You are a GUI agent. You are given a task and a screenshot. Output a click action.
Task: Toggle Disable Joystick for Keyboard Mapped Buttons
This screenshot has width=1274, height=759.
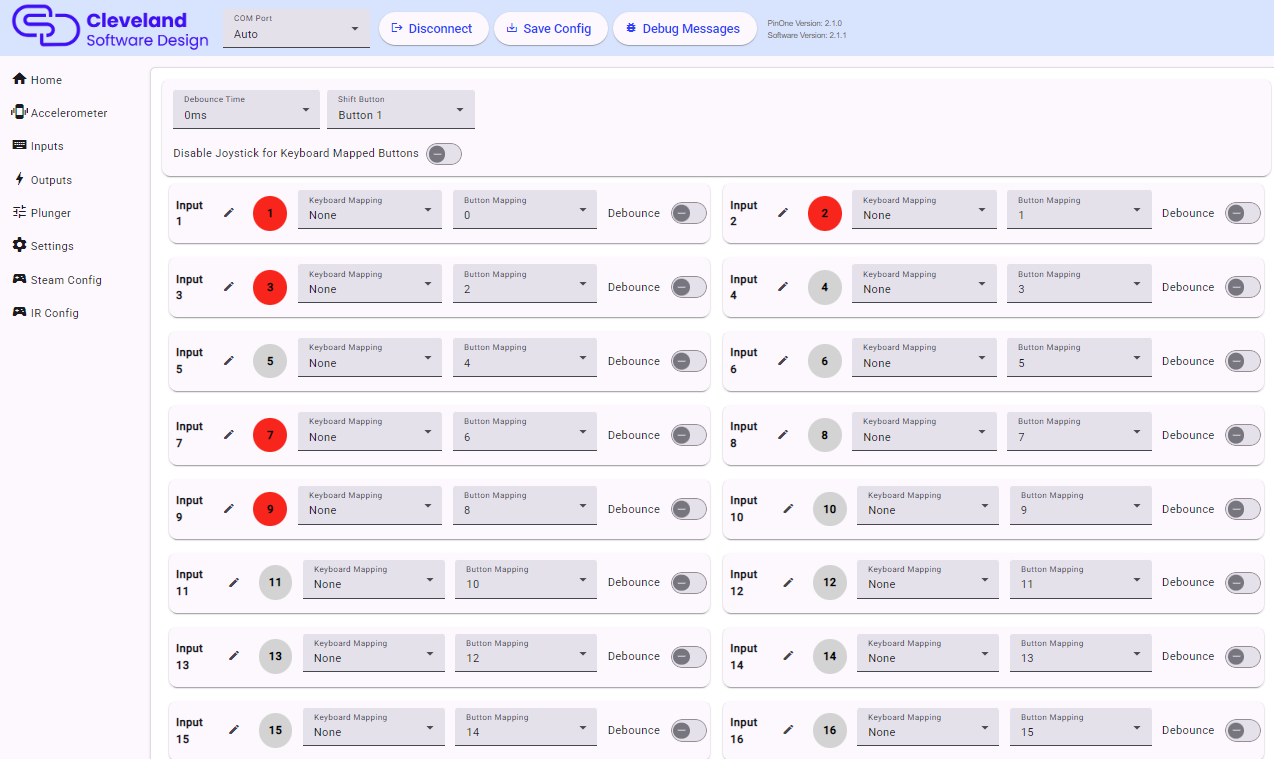tap(443, 154)
